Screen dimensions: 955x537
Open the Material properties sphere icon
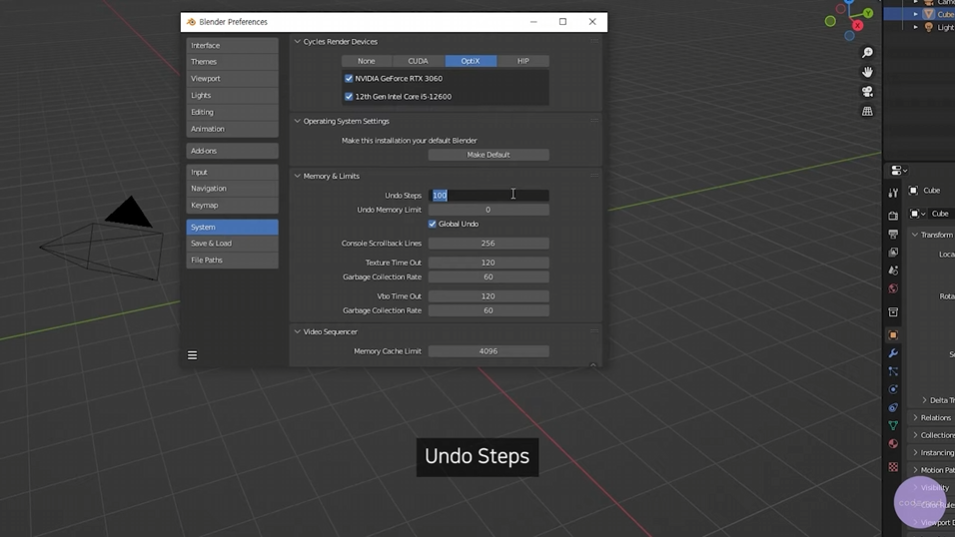point(893,443)
